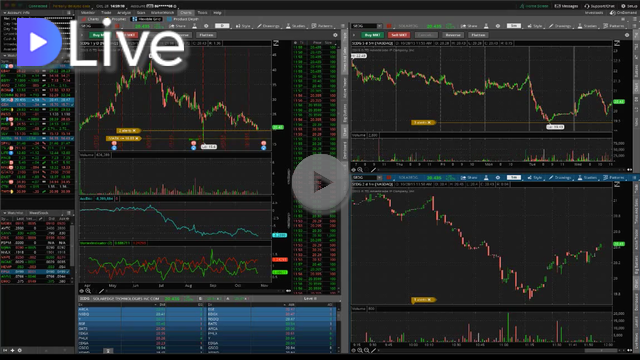Image resolution: width=640 pixels, height=360 pixels.
Task: Select the Product Depth sub-tab
Action: point(183,19)
